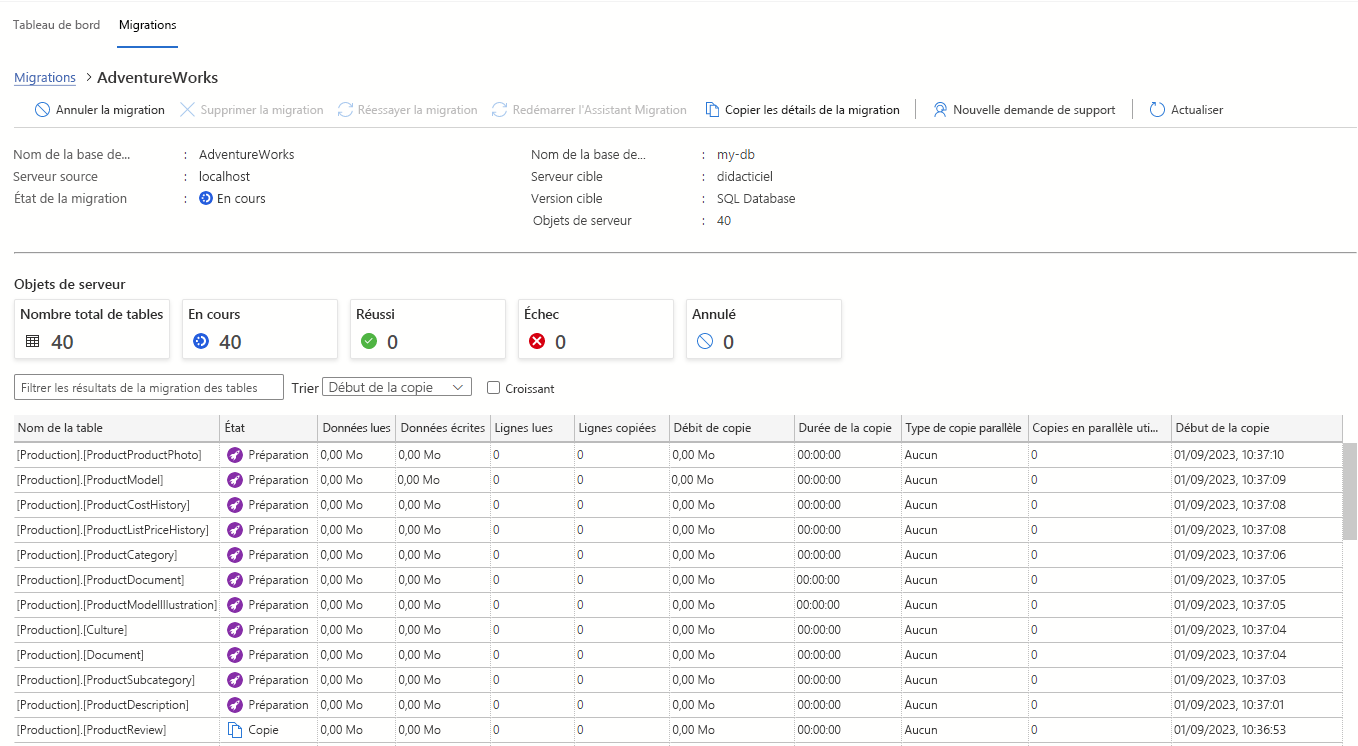Screen dimensions: 1358x746
Task: Click the Supprimer la migration X icon
Action: 187,110
